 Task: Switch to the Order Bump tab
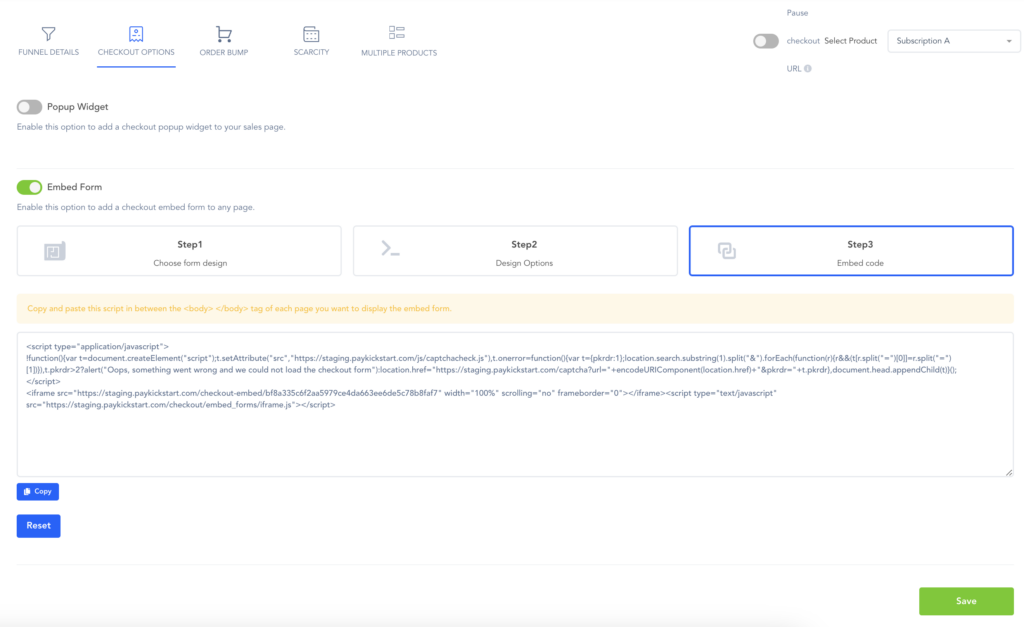click(x=224, y=52)
